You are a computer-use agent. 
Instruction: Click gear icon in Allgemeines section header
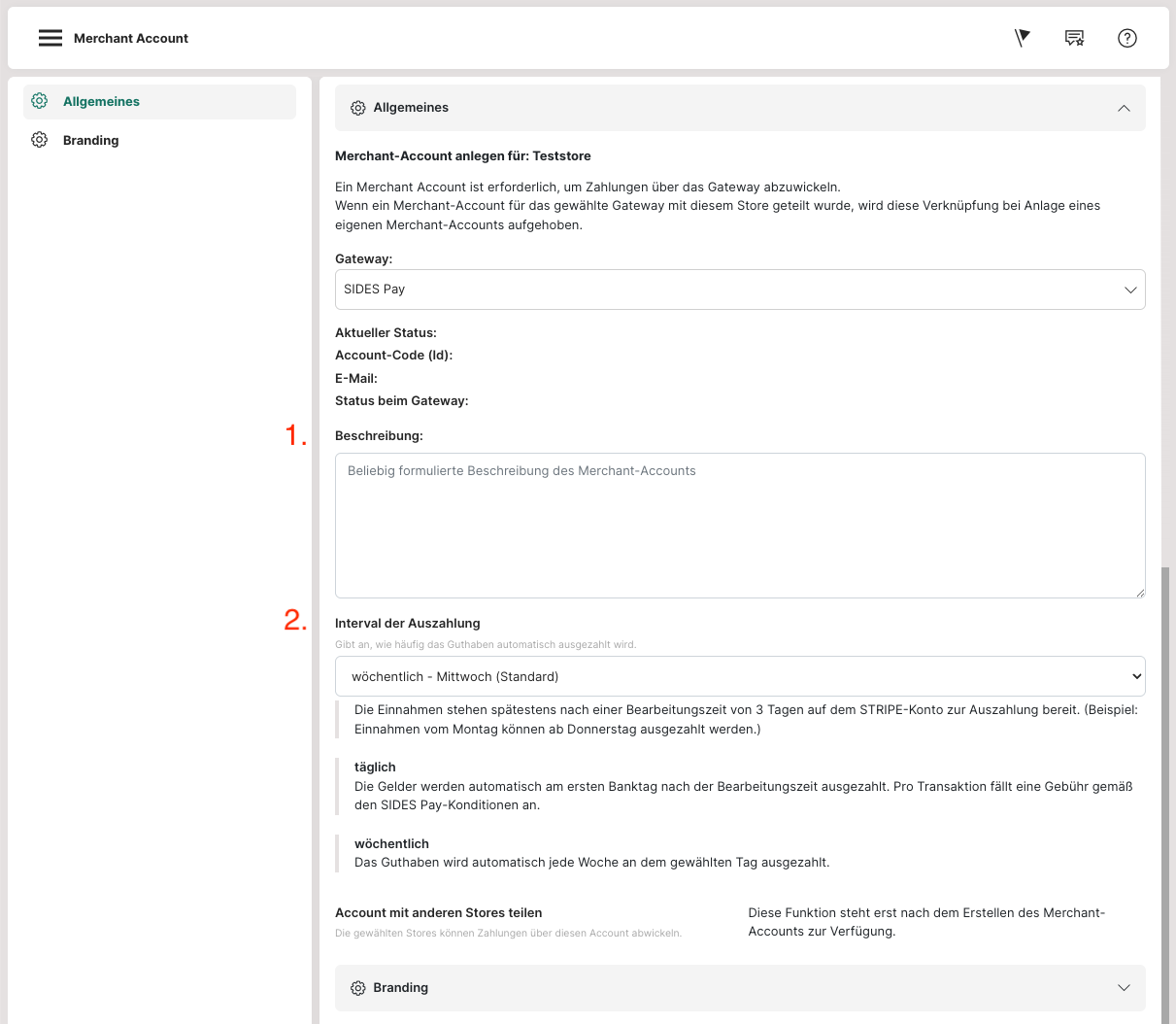(357, 108)
